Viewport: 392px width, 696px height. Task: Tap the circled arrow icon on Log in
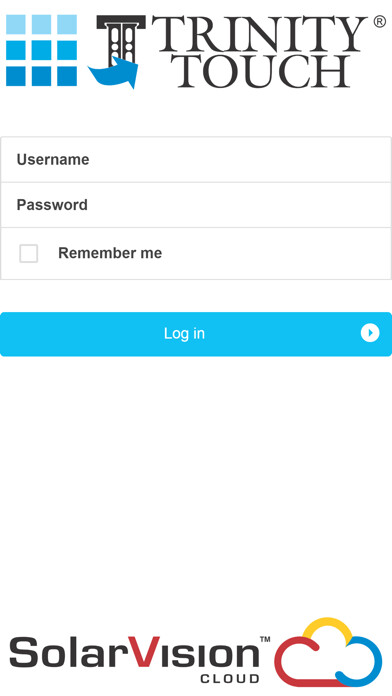(x=370, y=333)
